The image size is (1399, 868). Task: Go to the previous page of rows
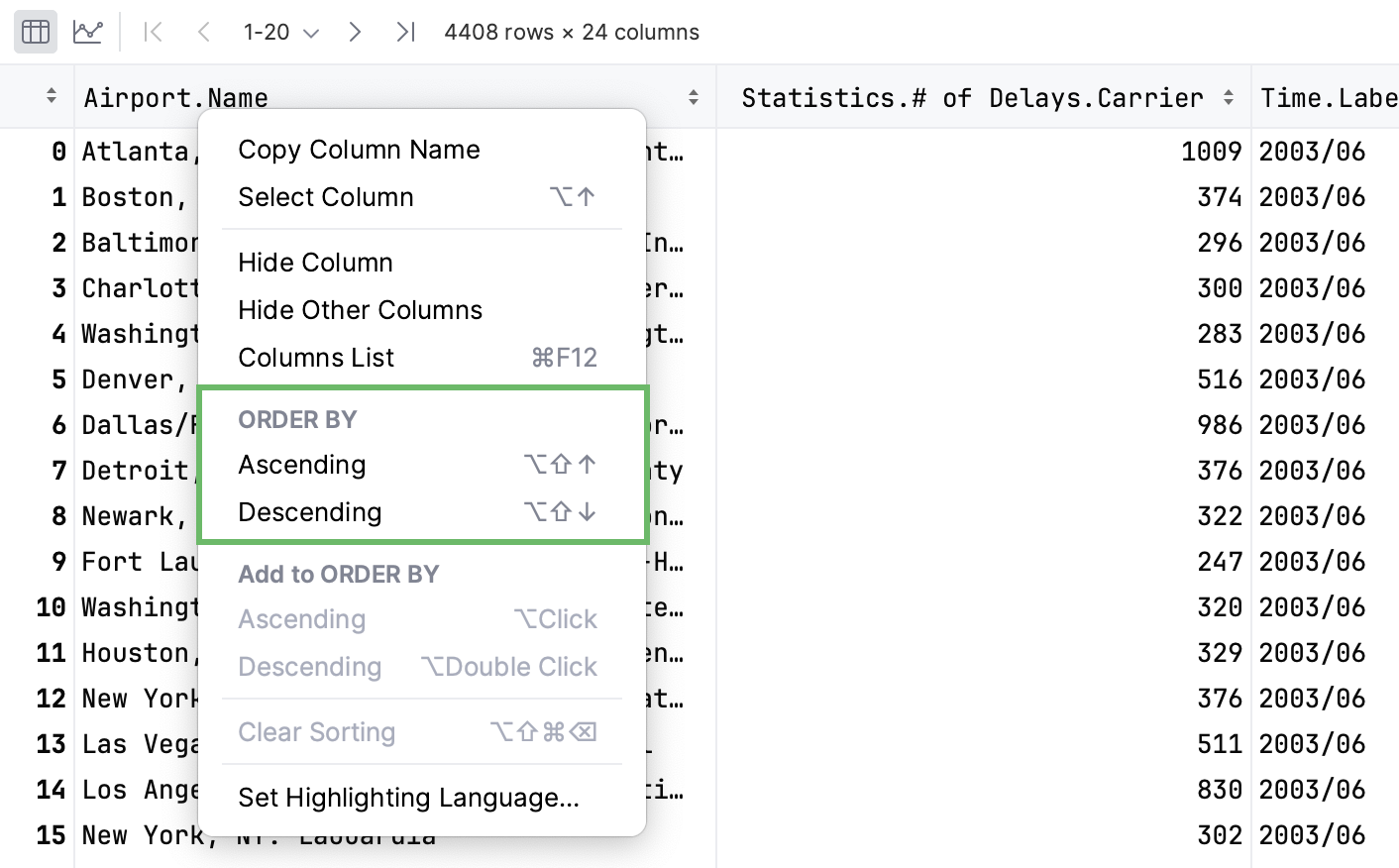203,31
